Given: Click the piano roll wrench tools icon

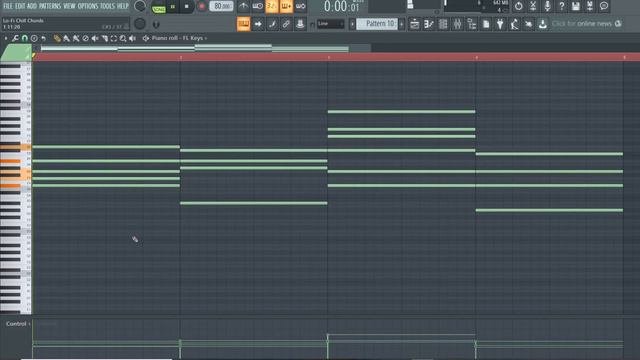Looking at the screenshot, I should click(x=15, y=38).
